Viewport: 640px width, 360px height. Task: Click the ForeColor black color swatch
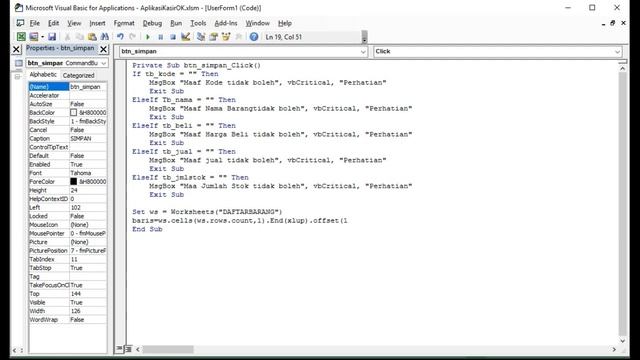[73, 181]
